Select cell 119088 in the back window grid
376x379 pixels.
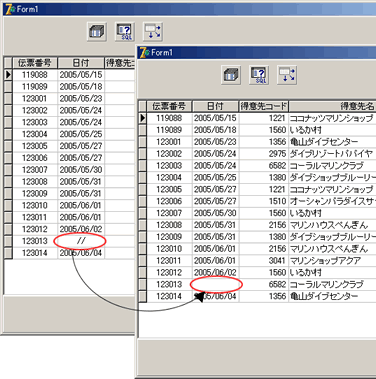35,75
